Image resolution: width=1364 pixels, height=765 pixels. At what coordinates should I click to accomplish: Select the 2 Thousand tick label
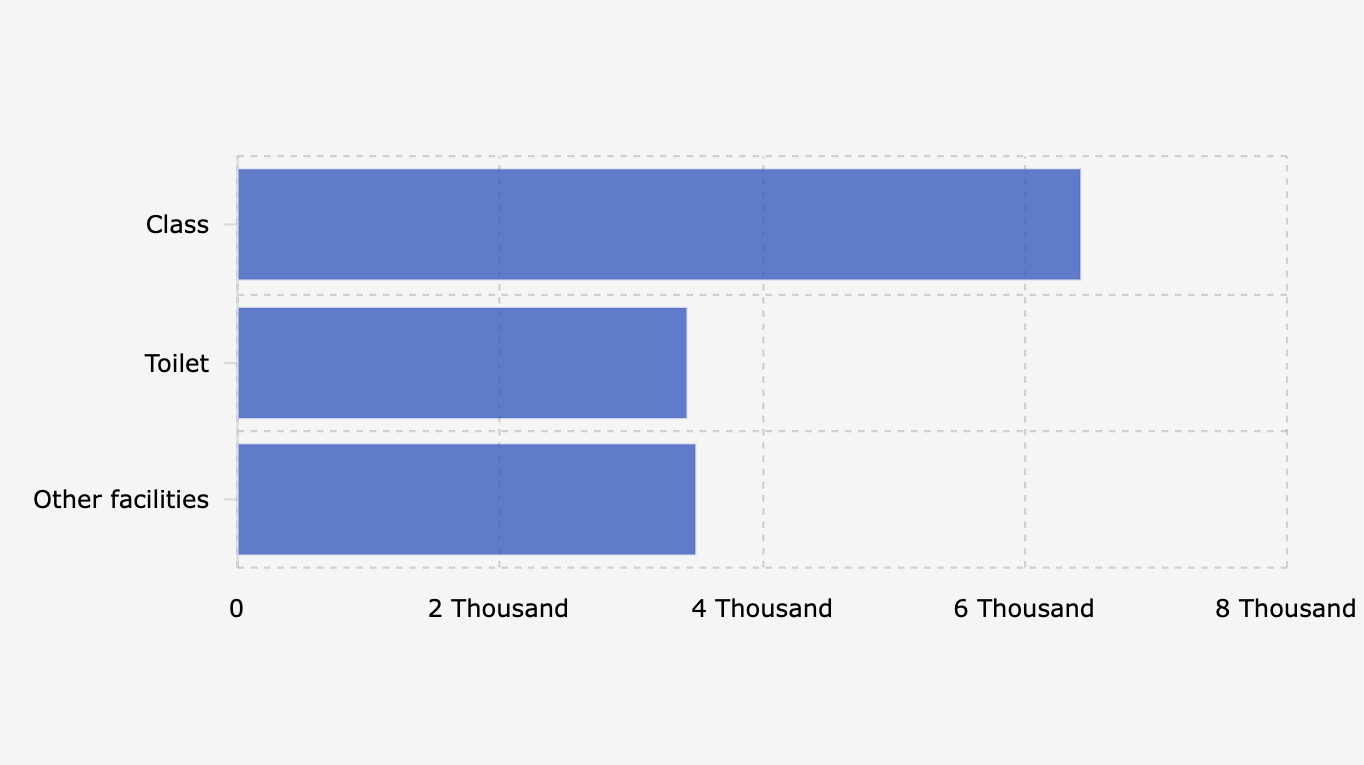point(498,609)
